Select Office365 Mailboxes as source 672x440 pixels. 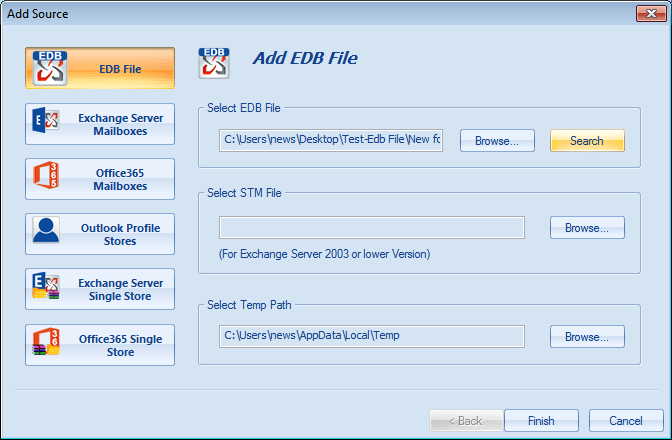click(x=100, y=179)
